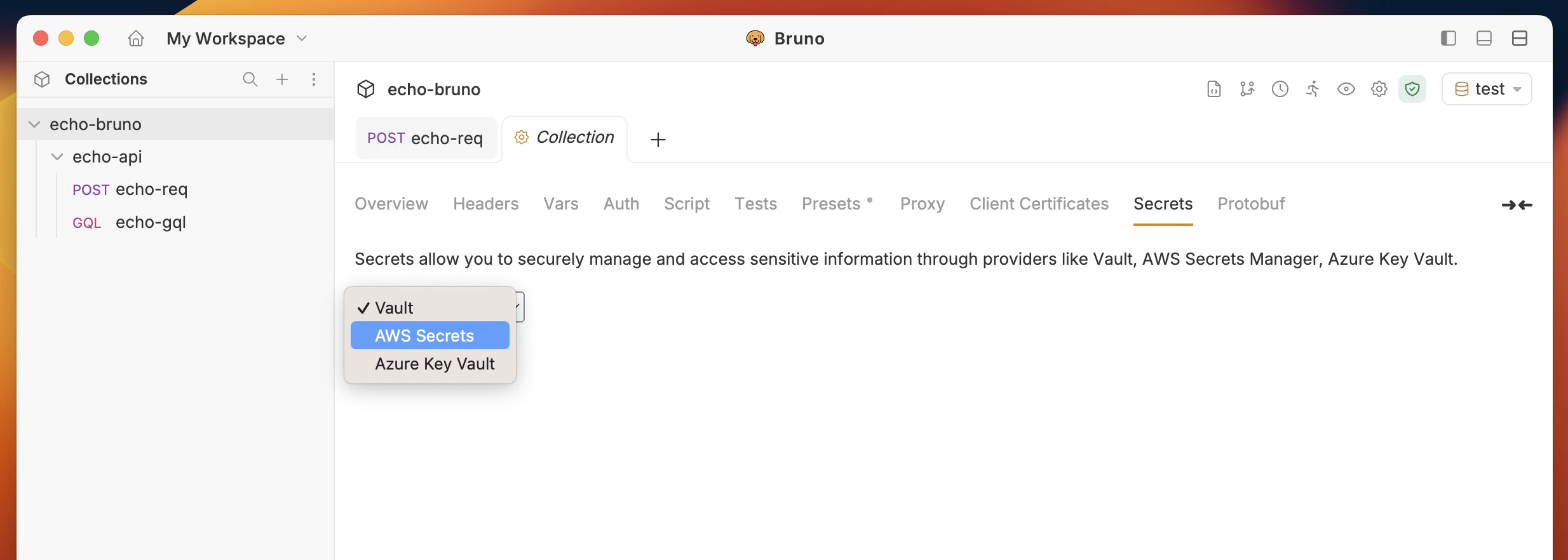Open the GQL echo-gql request
The image size is (1568, 560).
click(x=130, y=222)
